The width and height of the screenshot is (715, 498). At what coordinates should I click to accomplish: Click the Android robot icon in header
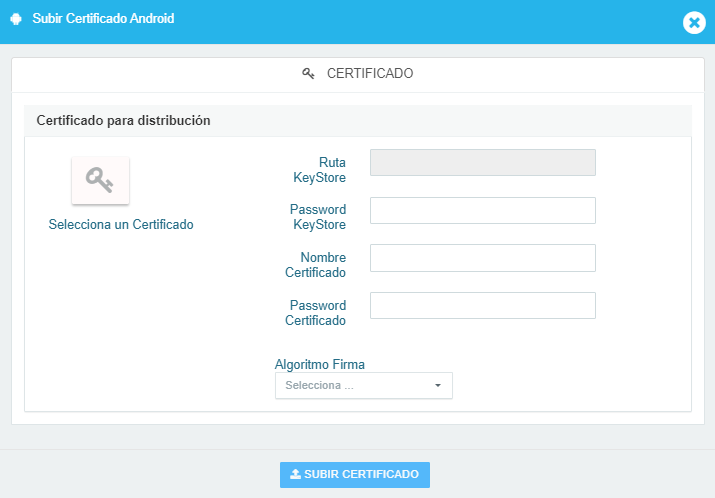pos(16,19)
